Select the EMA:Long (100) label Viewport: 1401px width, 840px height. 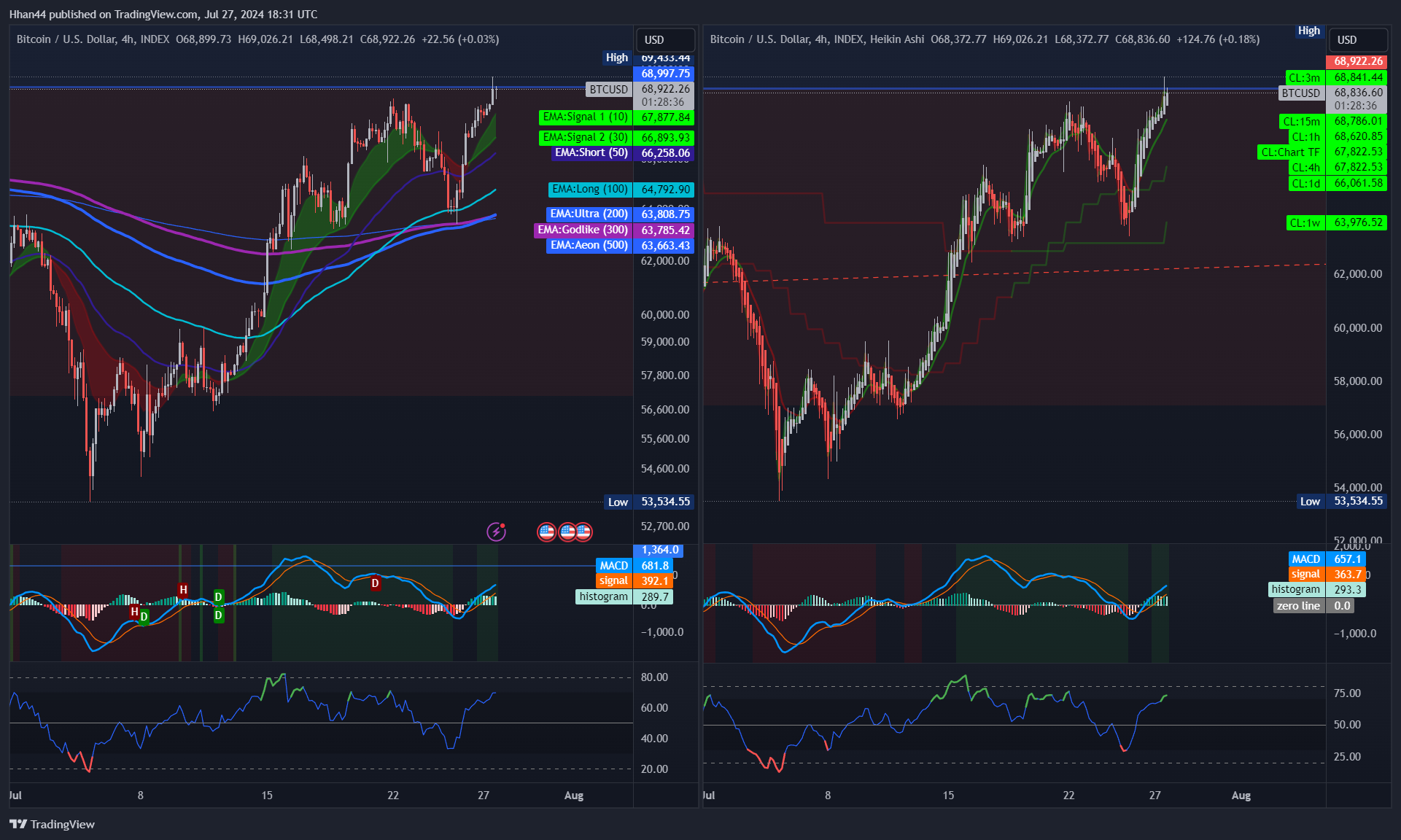[x=590, y=189]
